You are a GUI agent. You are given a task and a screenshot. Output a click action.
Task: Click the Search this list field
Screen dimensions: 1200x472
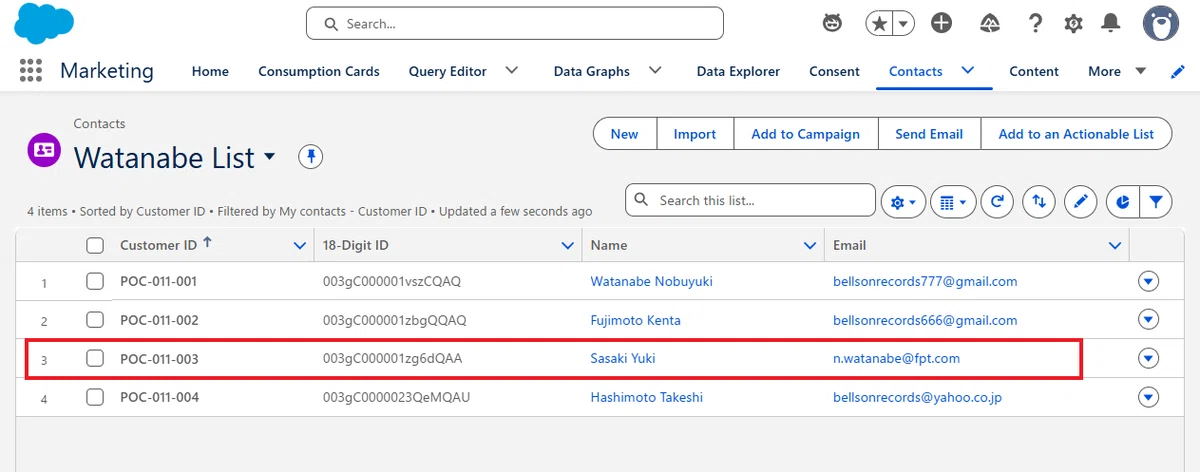click(750, 200)
